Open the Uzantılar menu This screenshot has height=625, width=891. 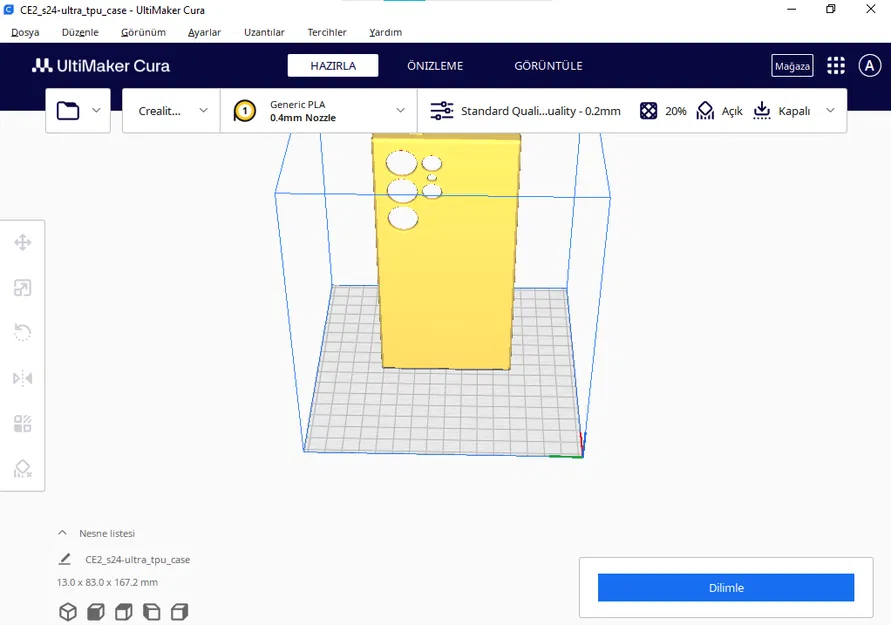coord(264,32)
